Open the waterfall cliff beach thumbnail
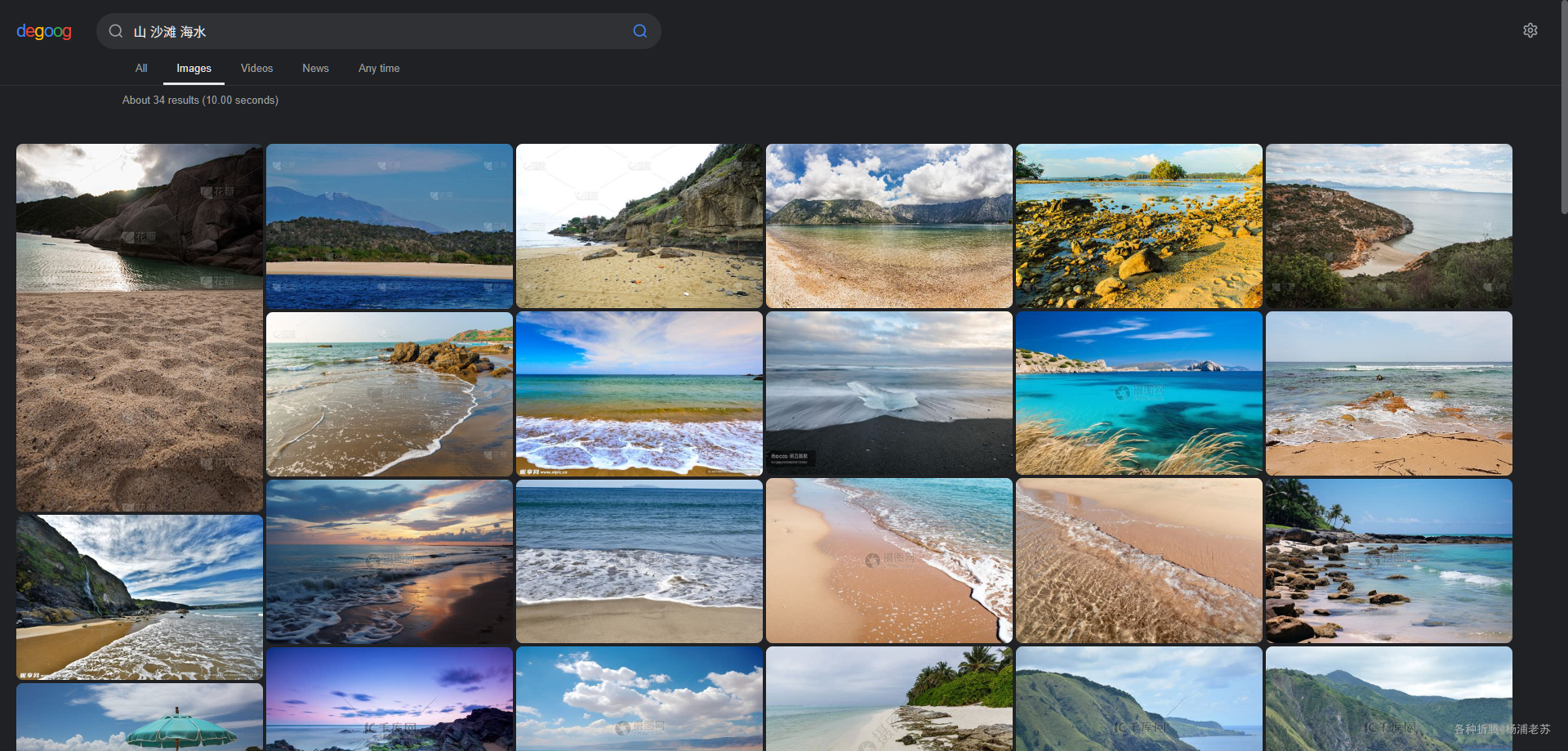The width and height of the screenshot is (1568, 751). coord(140,597)
